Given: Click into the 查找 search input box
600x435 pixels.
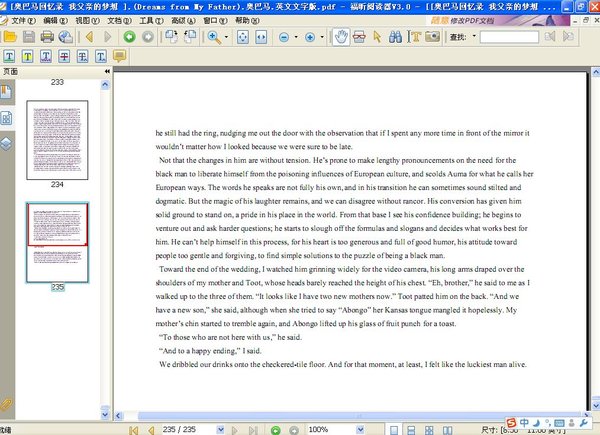Looking at the screenshot, I should 509,37.
